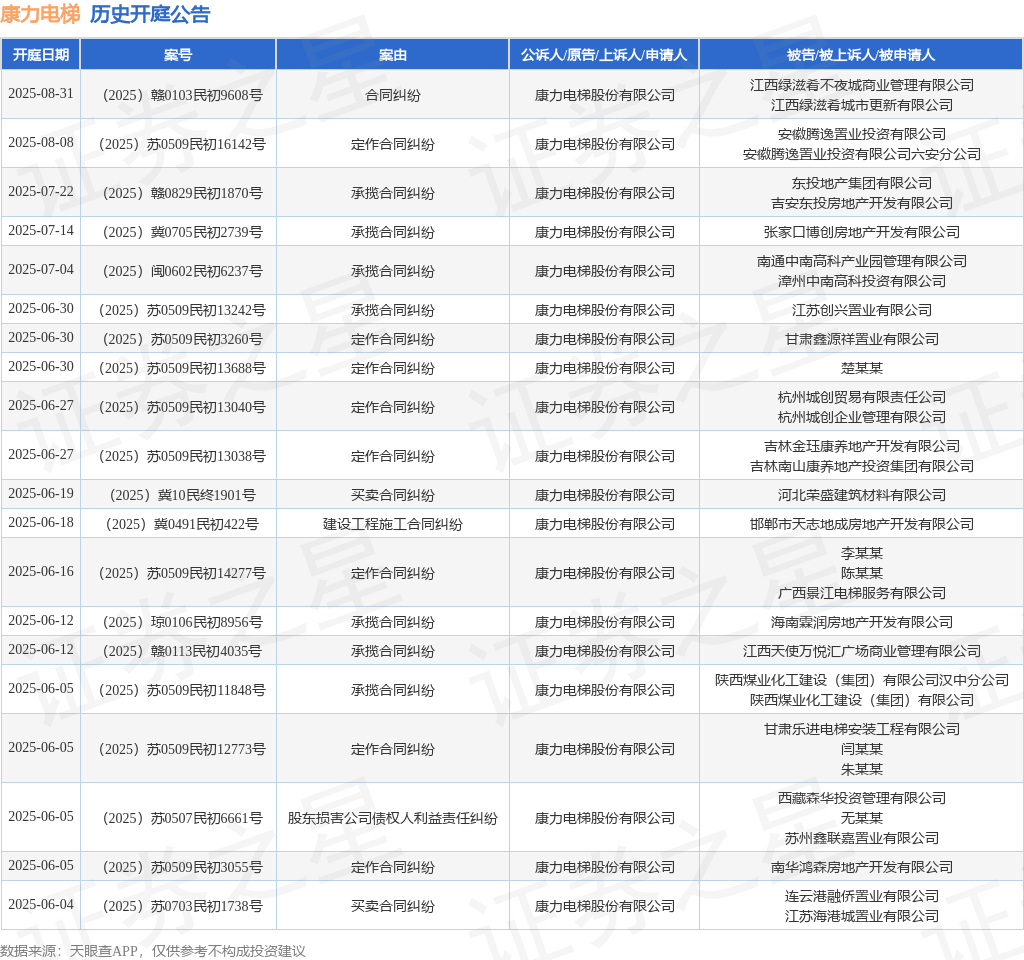The width and height of the screenshot is (1024, 960).
Task: Click case number (2025)苏0509民初3260号
Action: tap(182, 340)
